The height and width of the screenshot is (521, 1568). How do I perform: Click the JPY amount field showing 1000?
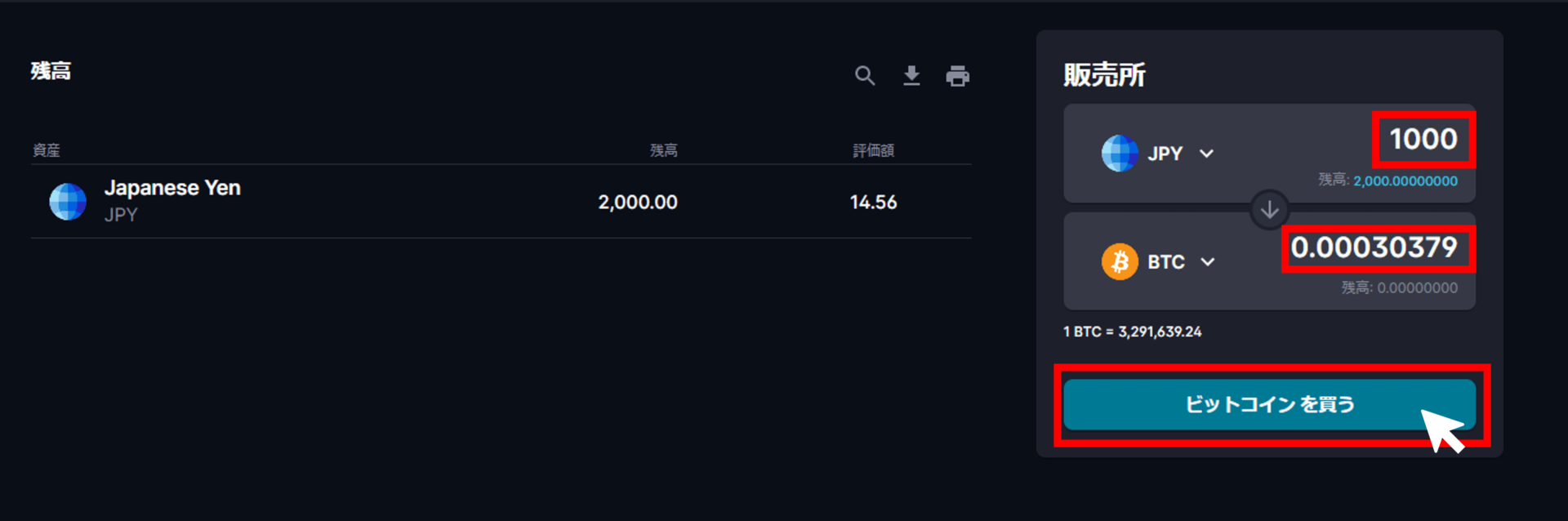click(x=1423, y=139)
